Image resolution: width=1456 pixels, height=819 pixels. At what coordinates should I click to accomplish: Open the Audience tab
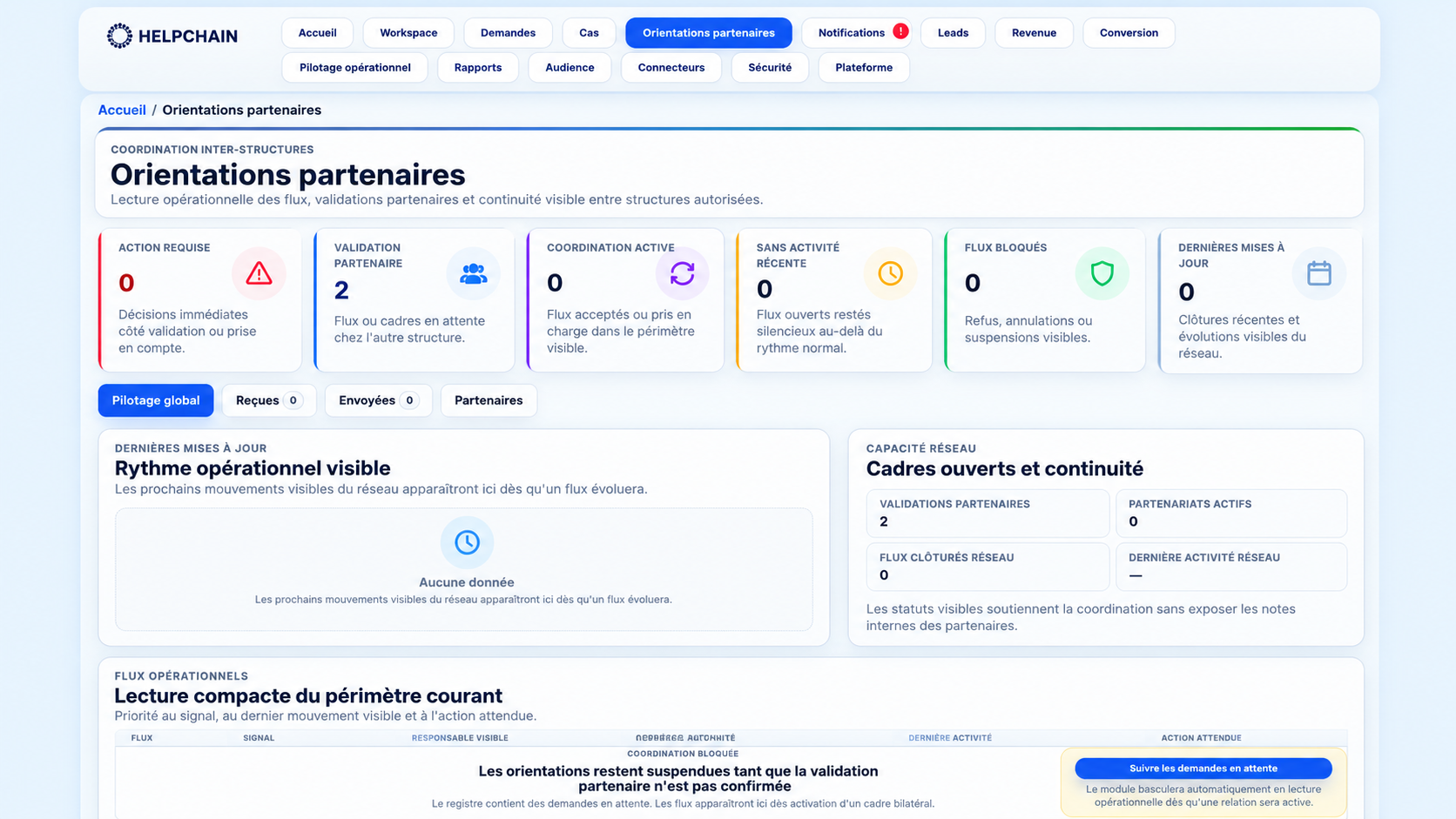pyautogui.click(x=570, y=67)
